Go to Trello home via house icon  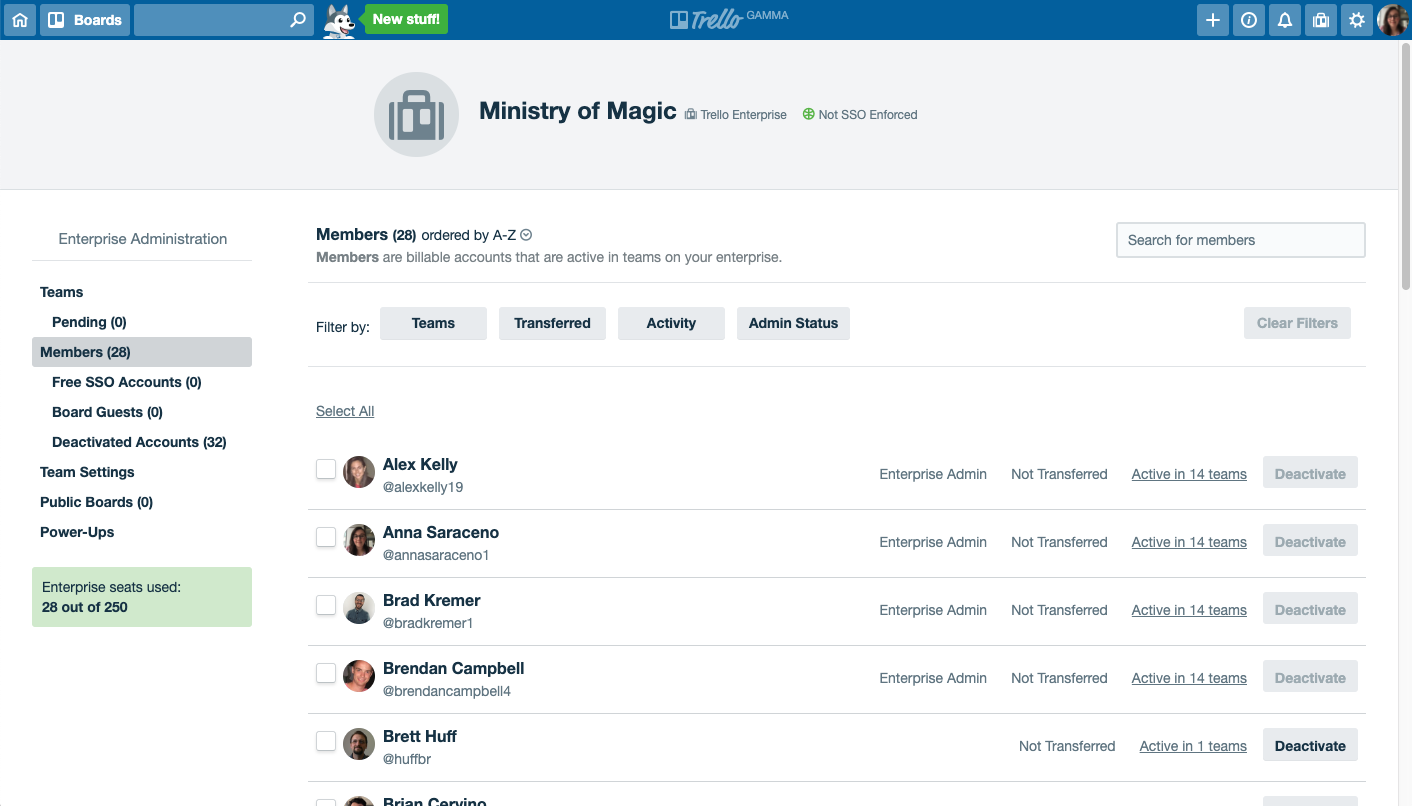pos(20,20)
